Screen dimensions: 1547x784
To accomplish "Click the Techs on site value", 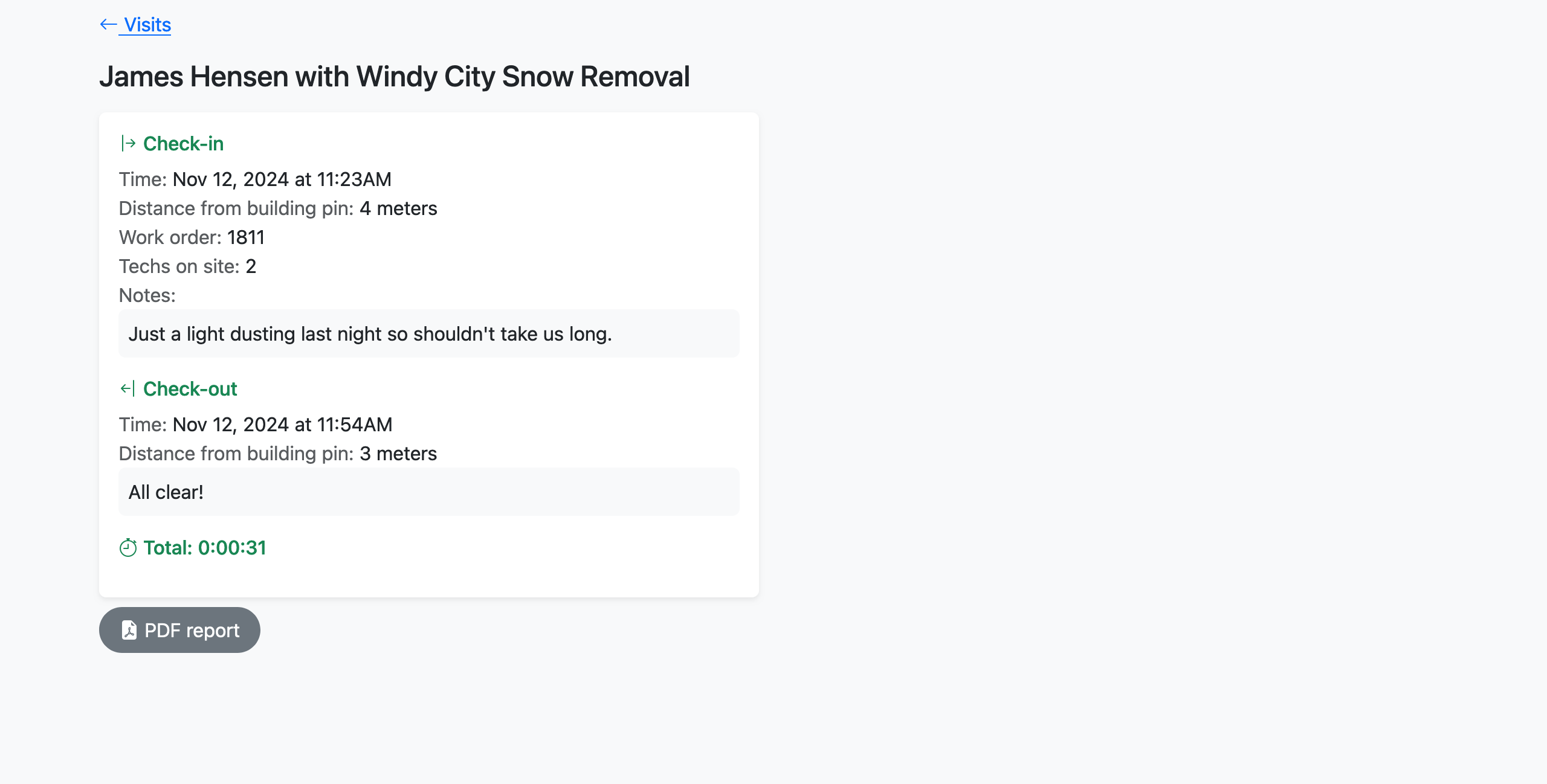I will [251, 266].
